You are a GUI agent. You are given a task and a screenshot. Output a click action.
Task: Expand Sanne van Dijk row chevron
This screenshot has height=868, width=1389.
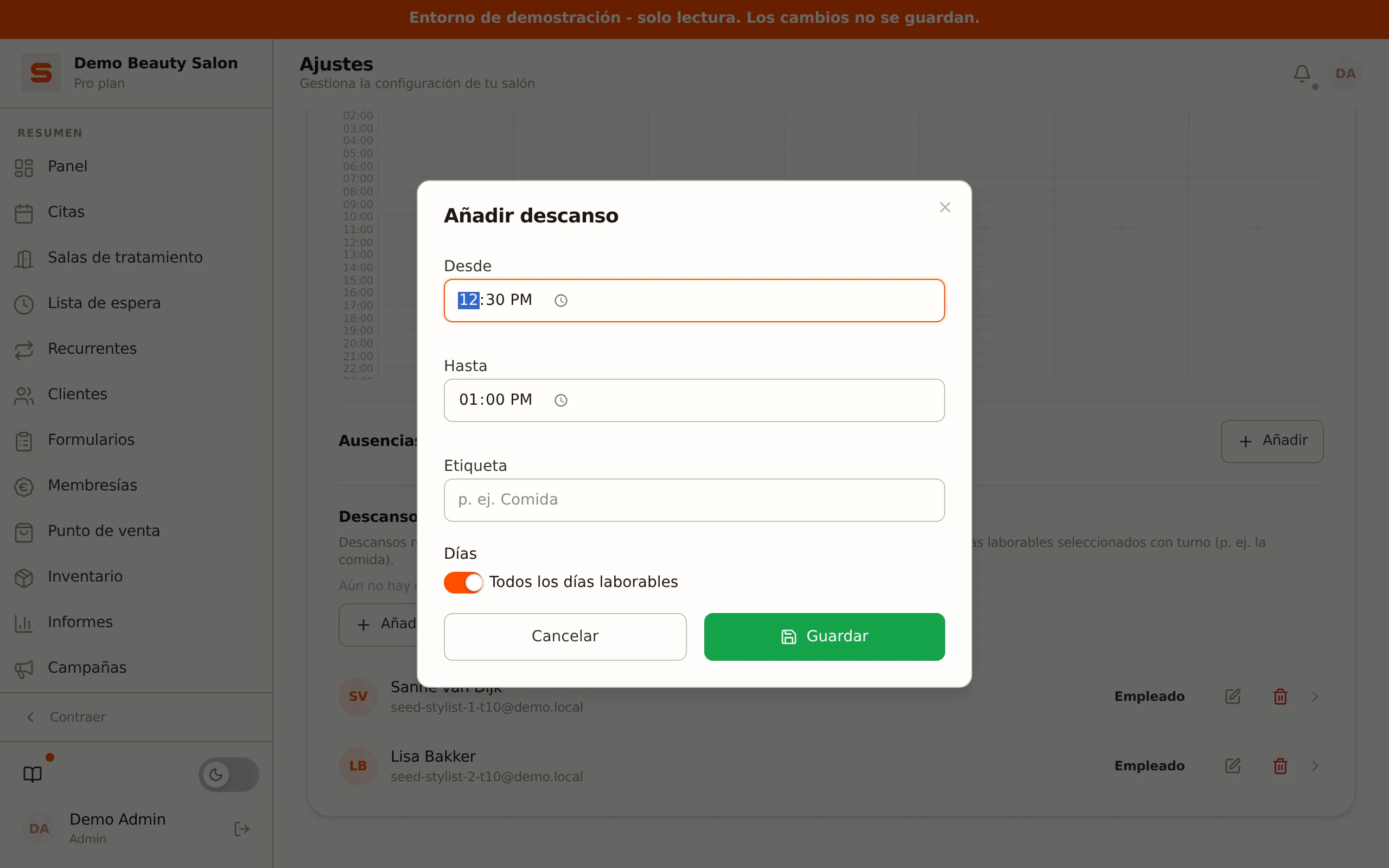(x=1315, y=697)
